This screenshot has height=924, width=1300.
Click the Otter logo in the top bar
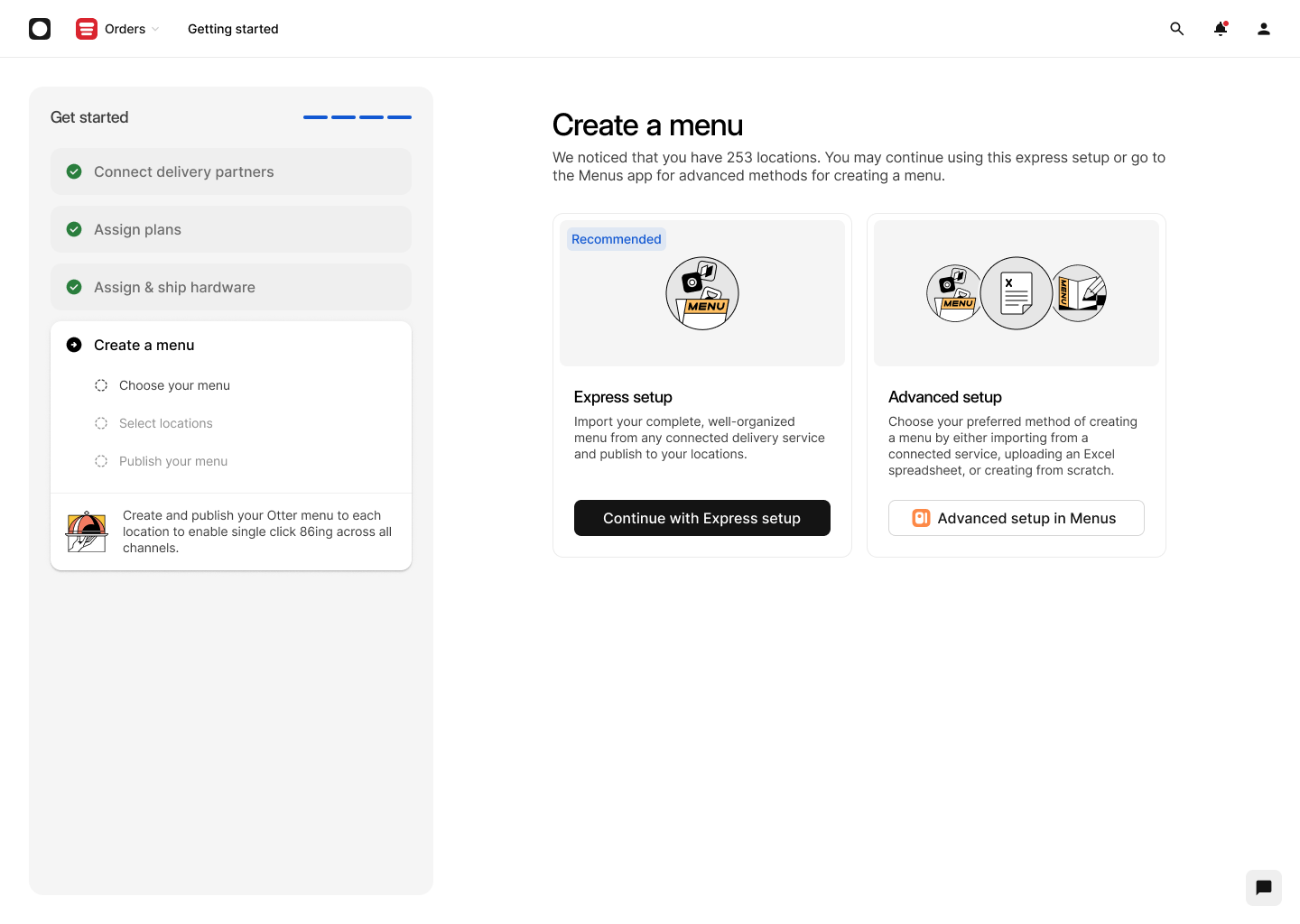pos(40,29)
